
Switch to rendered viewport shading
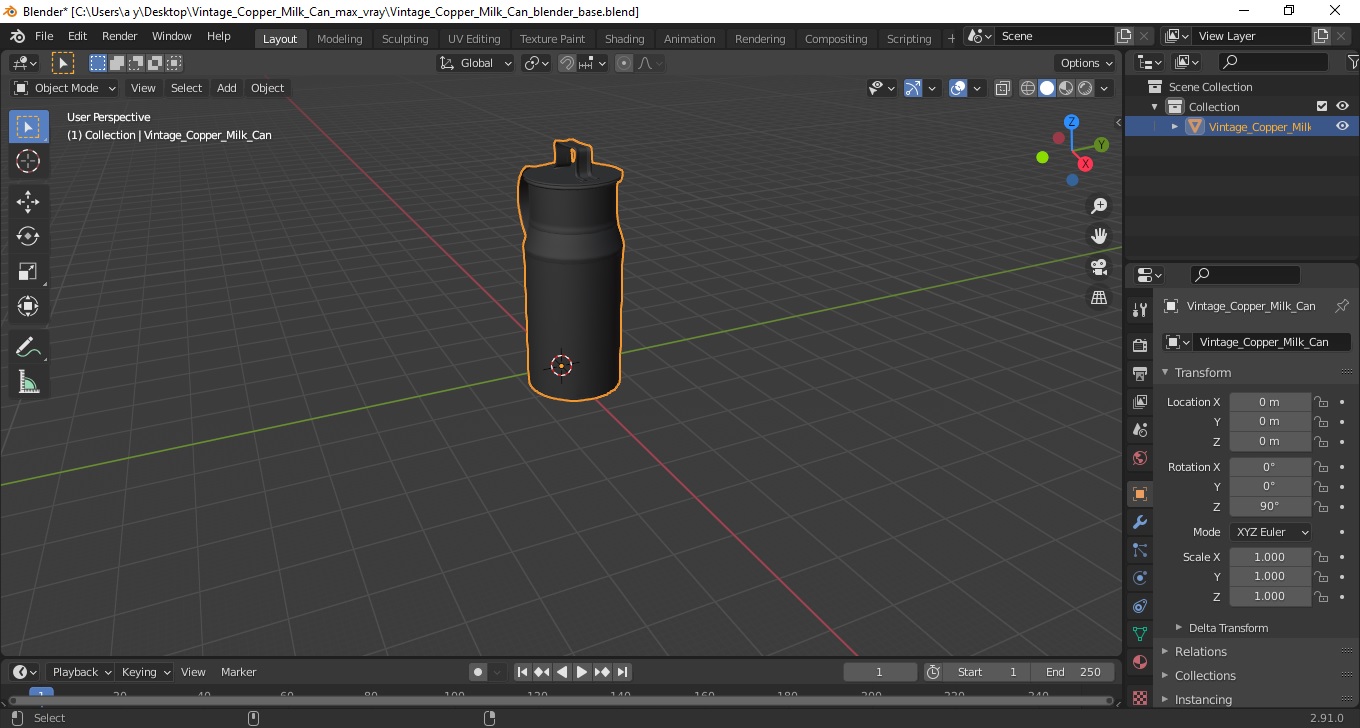pyautogui.click(x=1085, y=88)
